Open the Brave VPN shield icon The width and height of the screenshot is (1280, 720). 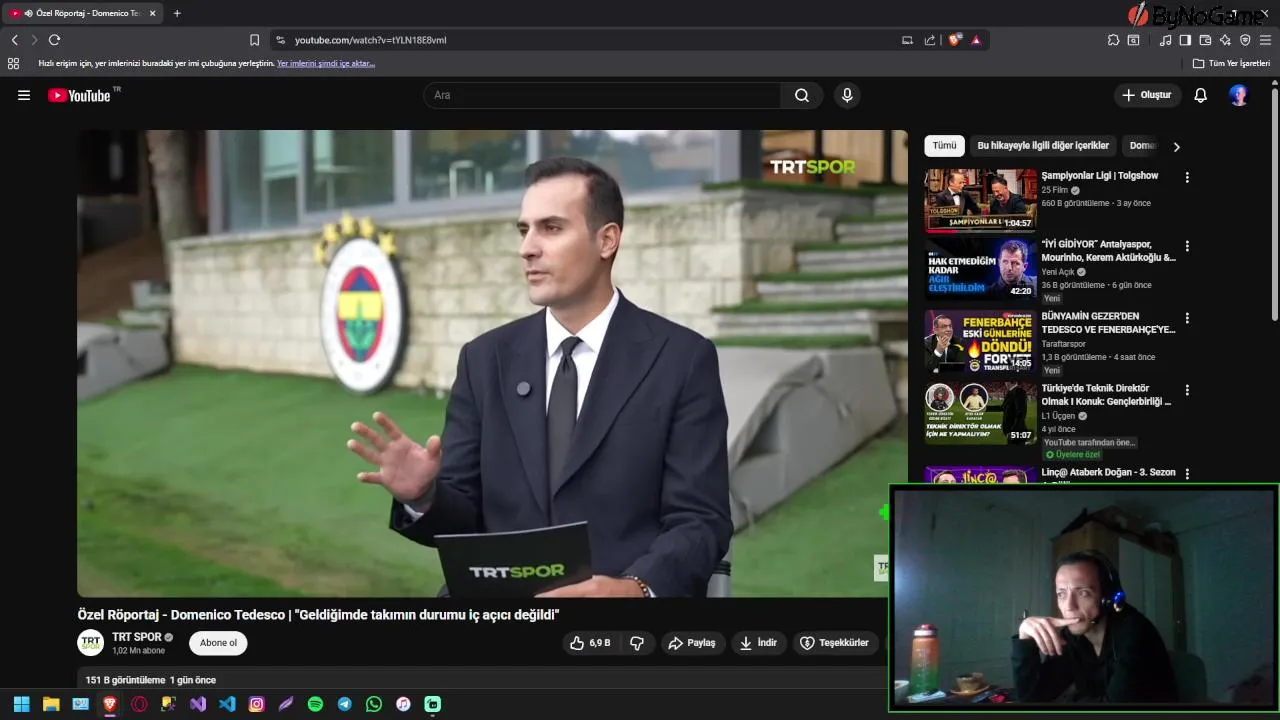1245,40
